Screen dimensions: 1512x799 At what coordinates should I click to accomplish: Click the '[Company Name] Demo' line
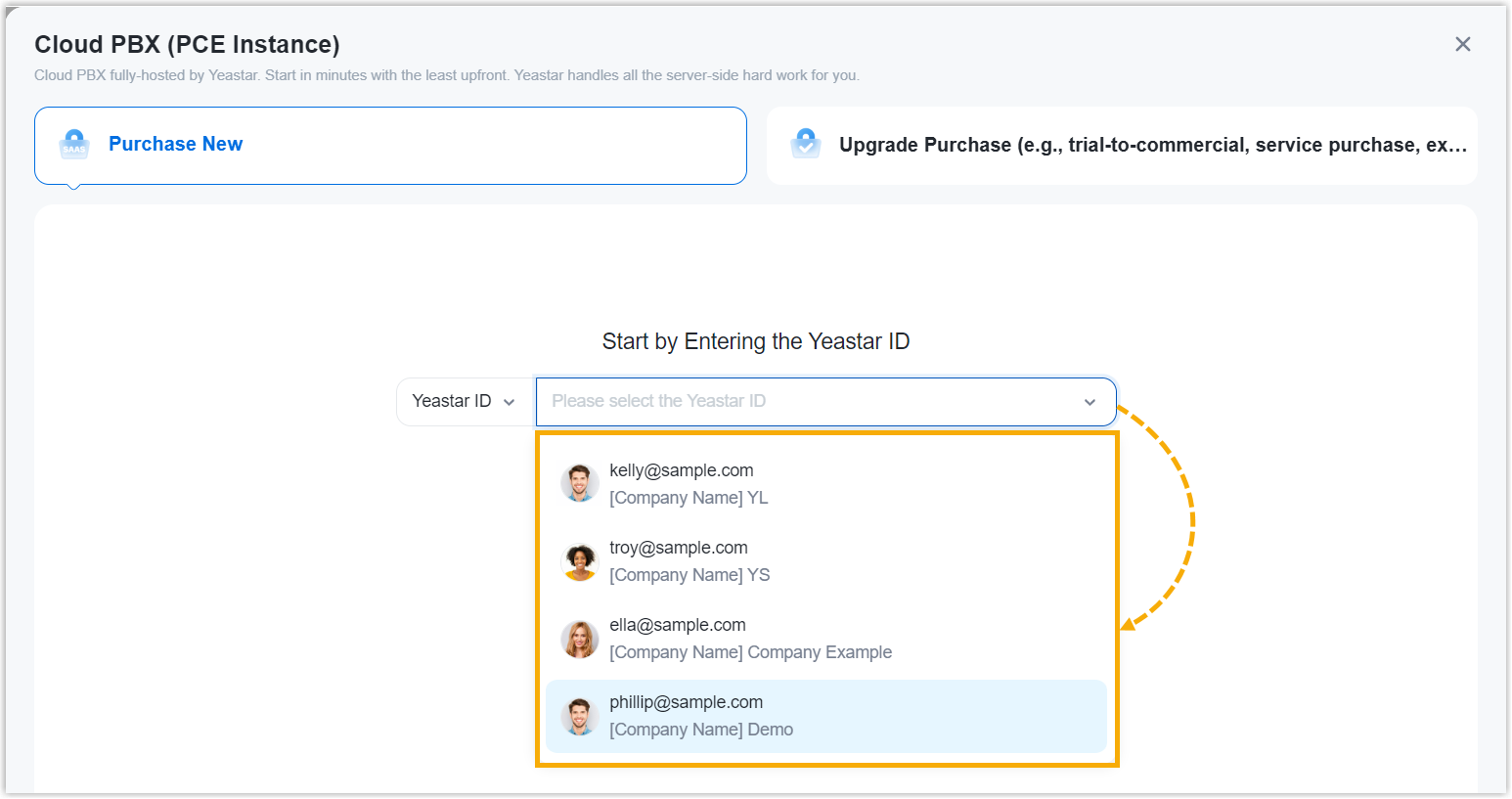point(701,730)
